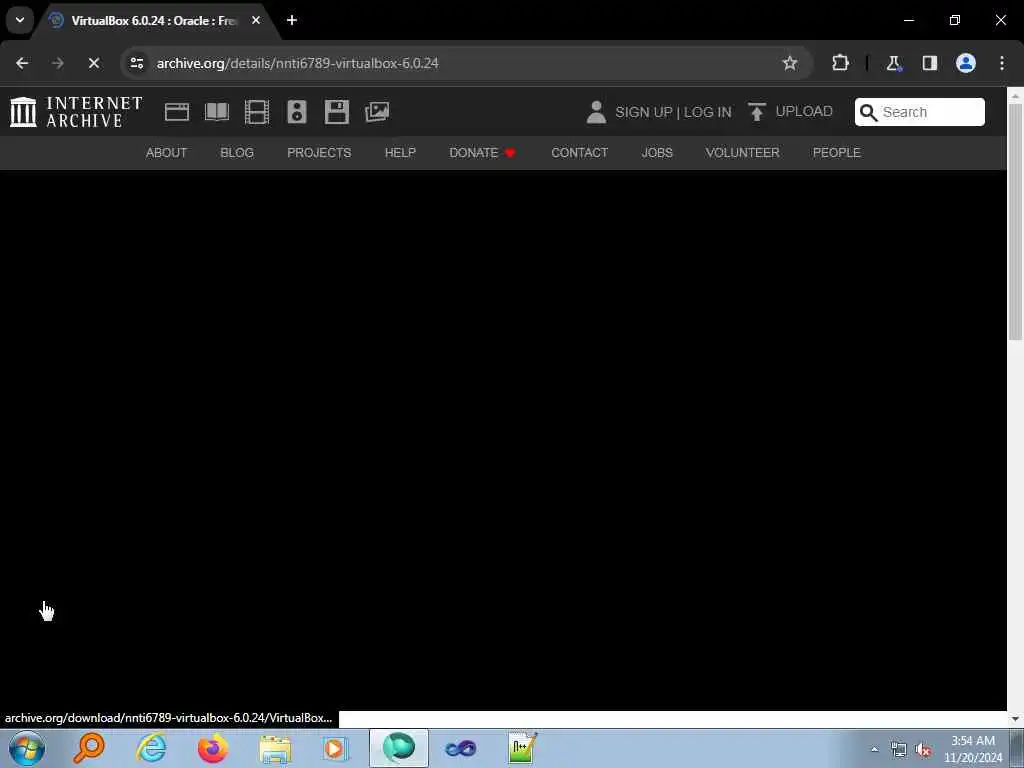
Task: Click the muted volume tray icon
Action: click(923, 750)
